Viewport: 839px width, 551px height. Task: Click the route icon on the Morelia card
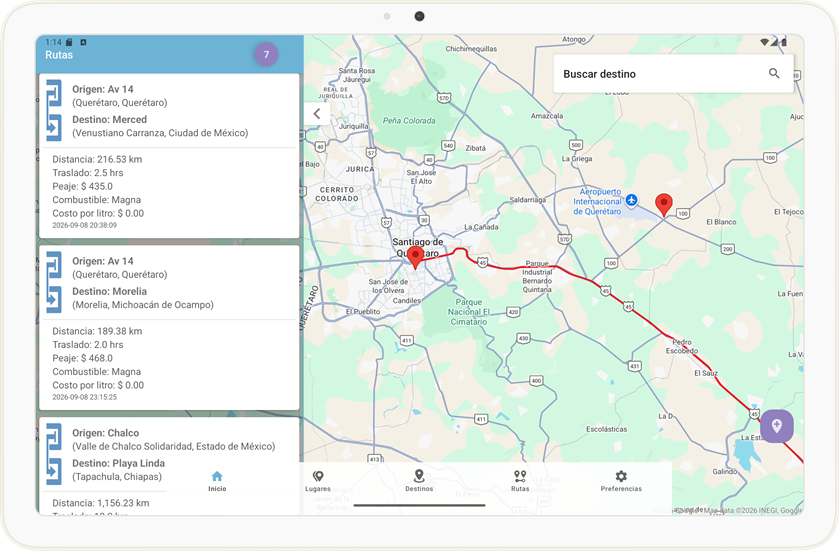54,282
